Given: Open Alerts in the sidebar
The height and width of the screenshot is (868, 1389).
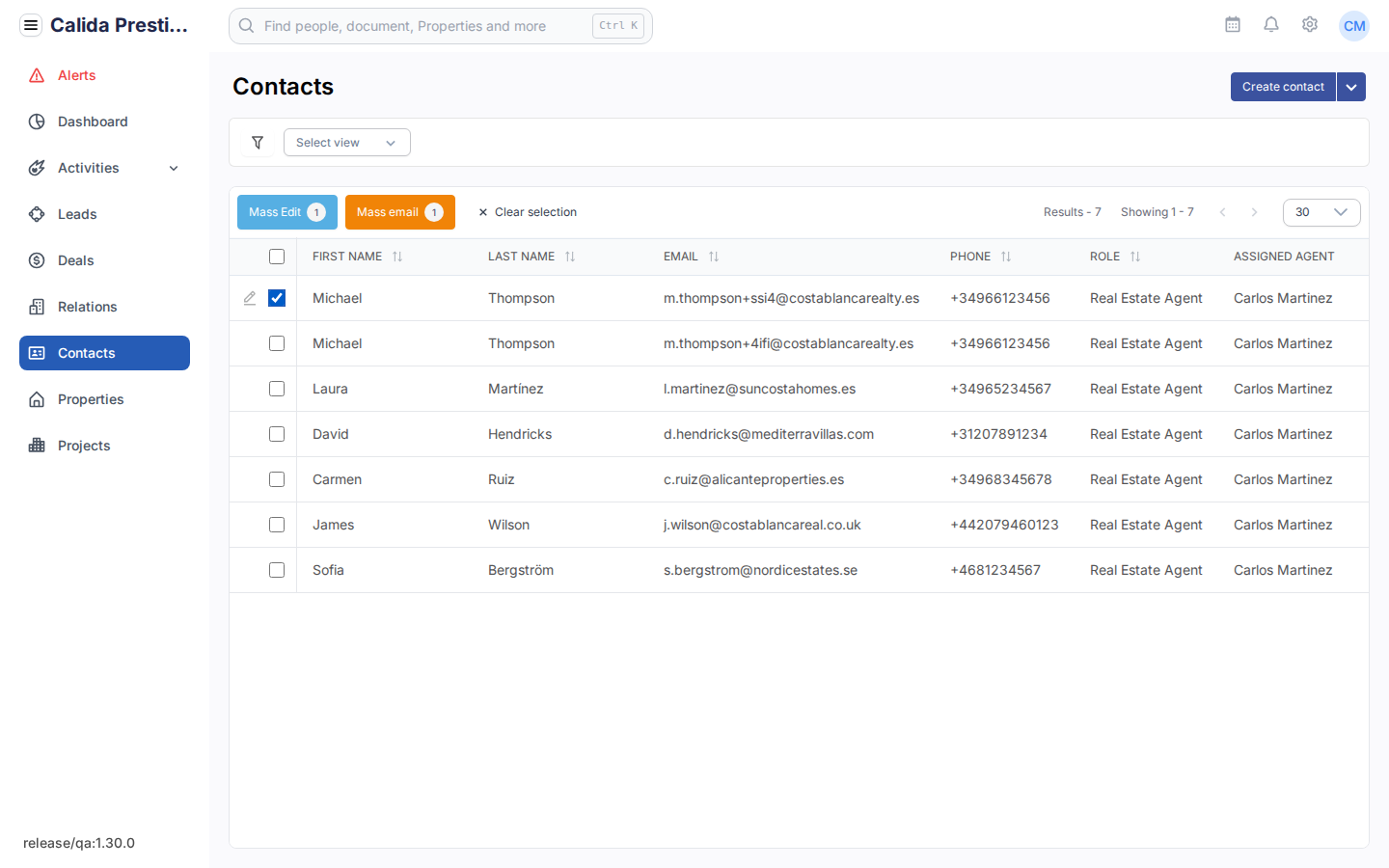Looking at the screenshot, I should tap(104, 75).
